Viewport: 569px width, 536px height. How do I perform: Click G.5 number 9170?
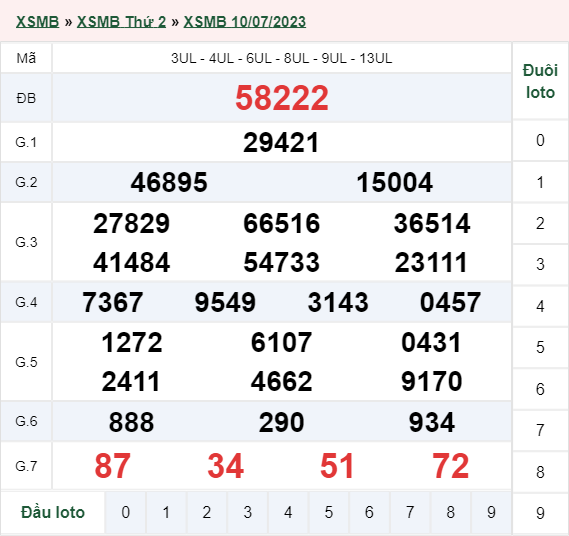(431, 381)
